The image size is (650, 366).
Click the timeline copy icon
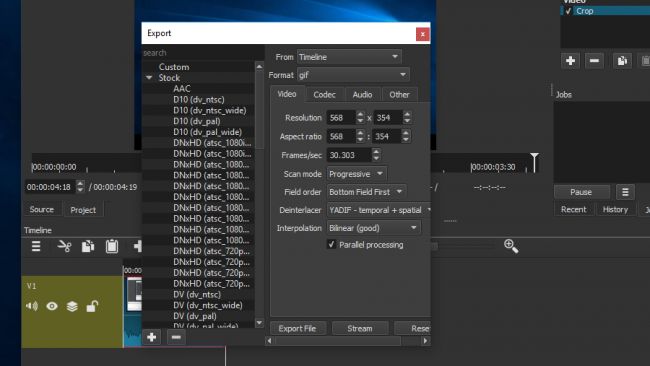(x=87, y=246)
